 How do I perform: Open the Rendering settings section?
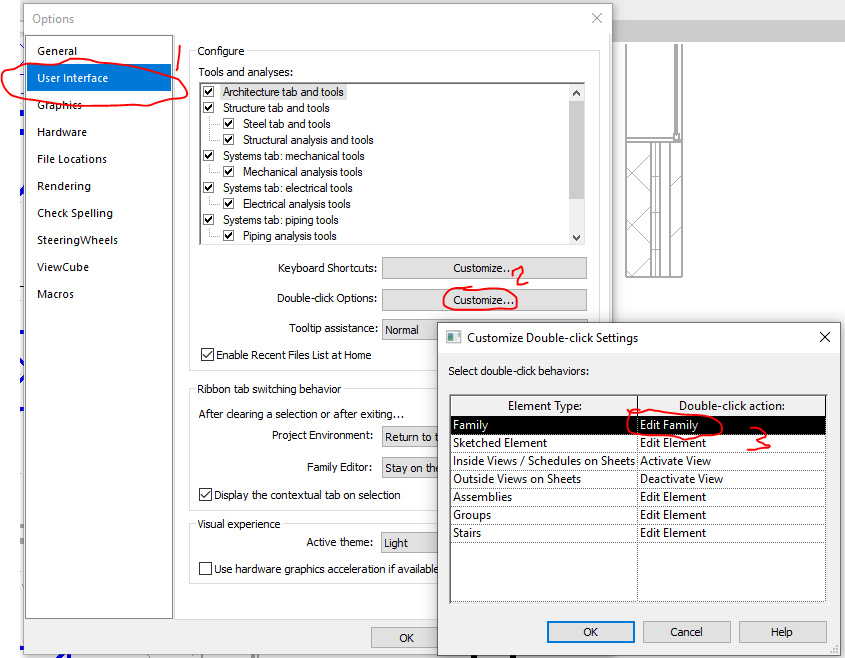pos(62,185)
